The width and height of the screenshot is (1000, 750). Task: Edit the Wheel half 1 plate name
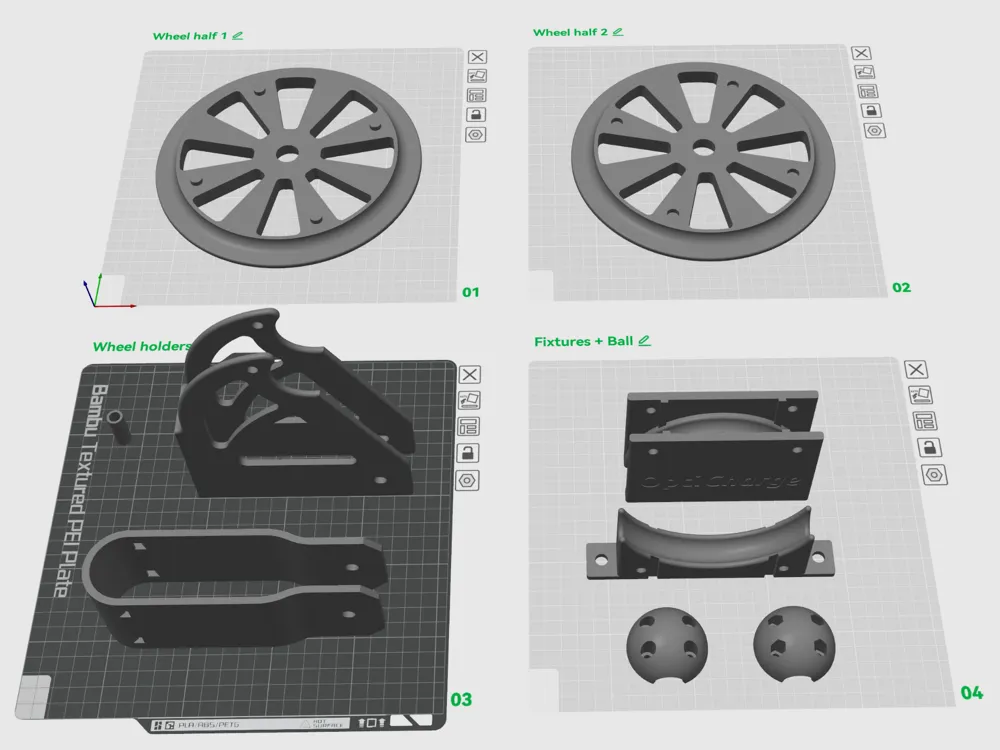pos(238,35)
